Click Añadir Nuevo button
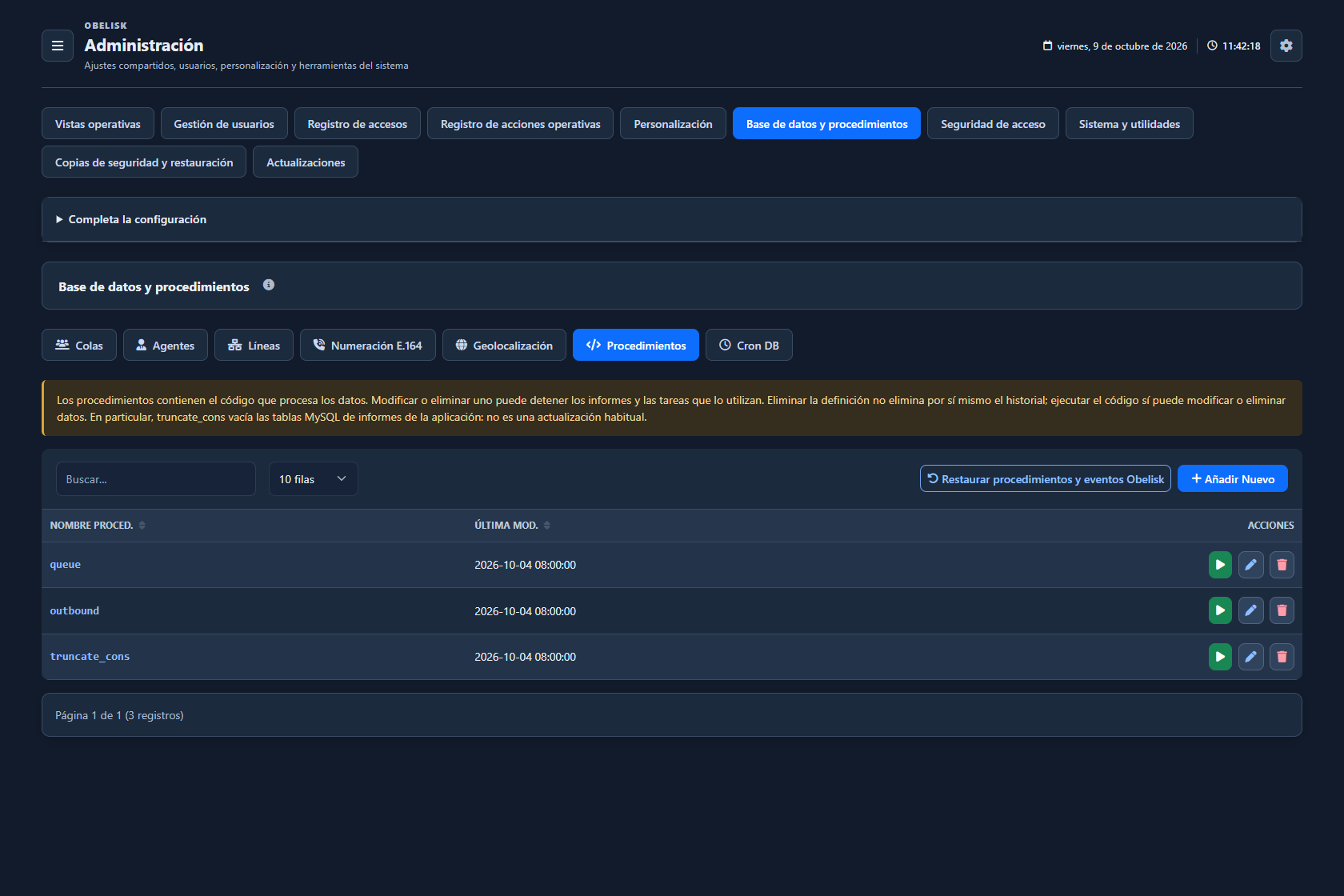The height and width of the screenshot is (896, 1344). pos(1233,479)
